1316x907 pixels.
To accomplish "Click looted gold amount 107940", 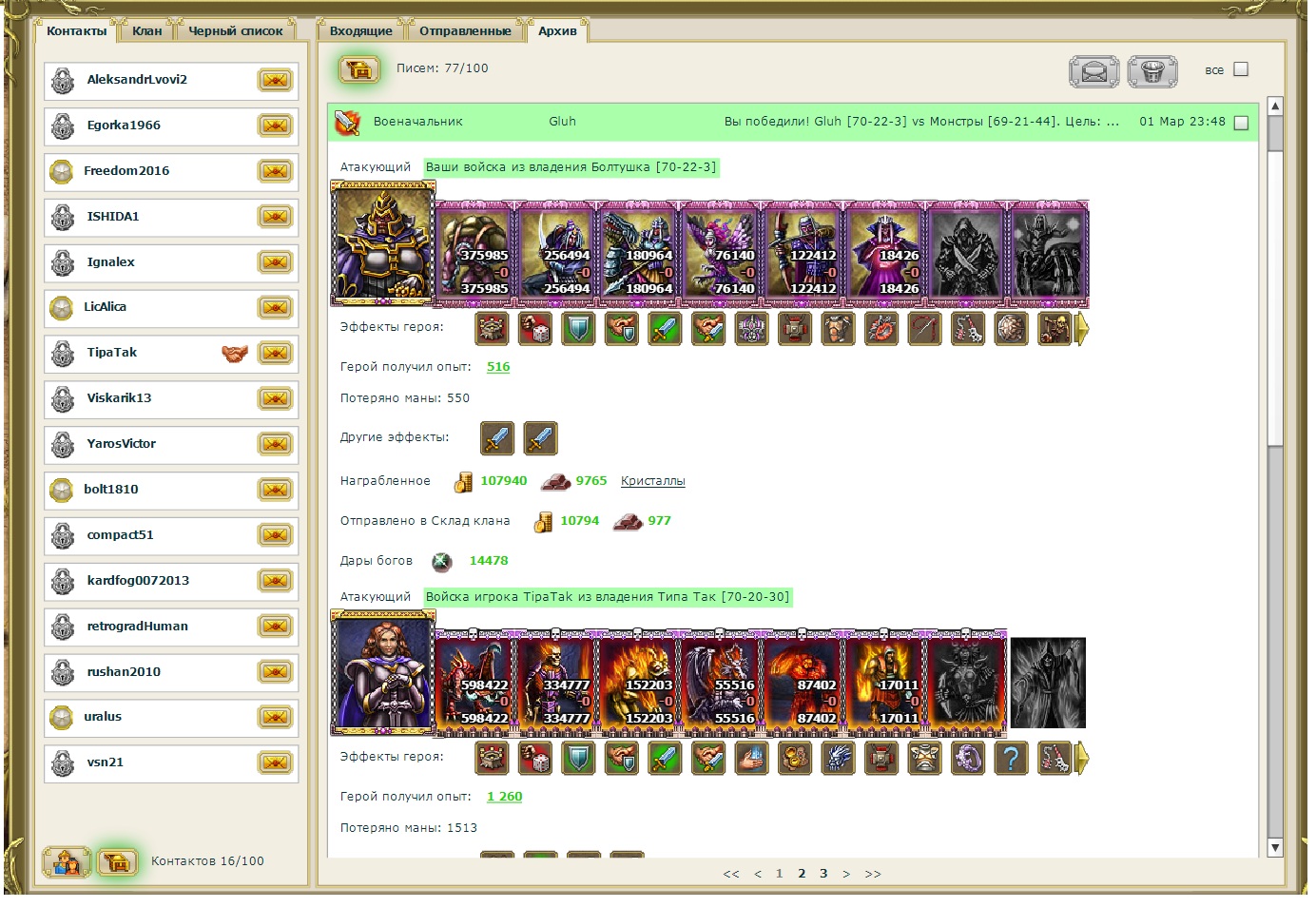I will tap(504, 481).
